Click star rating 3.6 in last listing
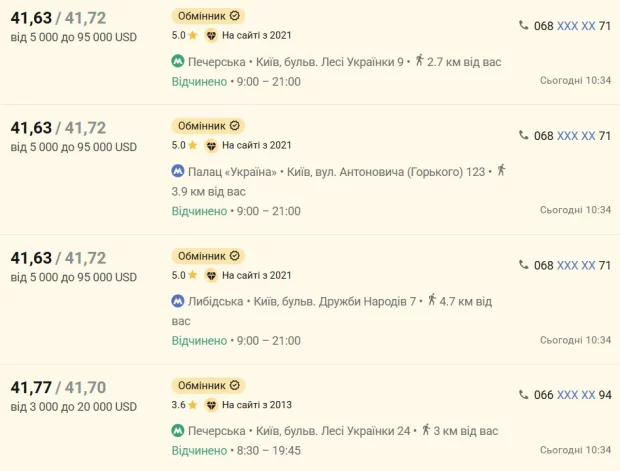This screenshot has height=471, width=620. (184, 405)
